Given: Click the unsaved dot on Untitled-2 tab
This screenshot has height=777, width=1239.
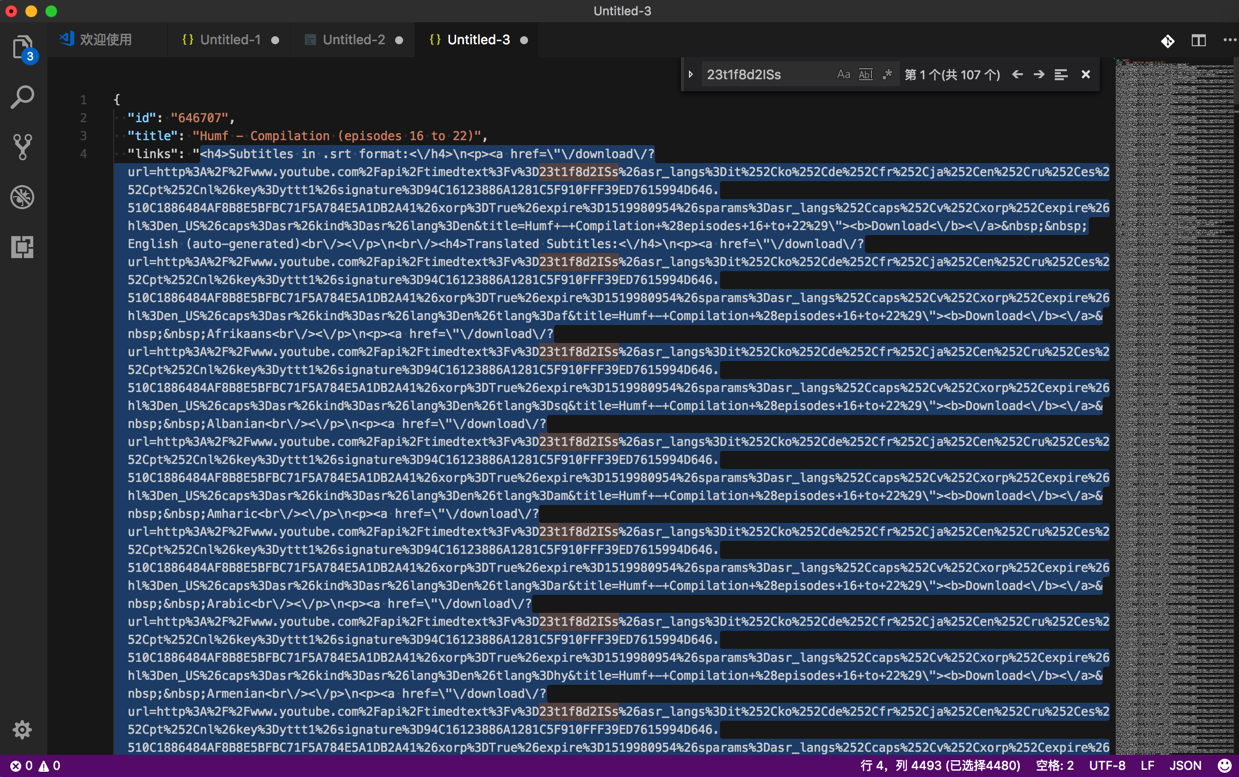Looking at the screenshot, I should pos(399,40).
